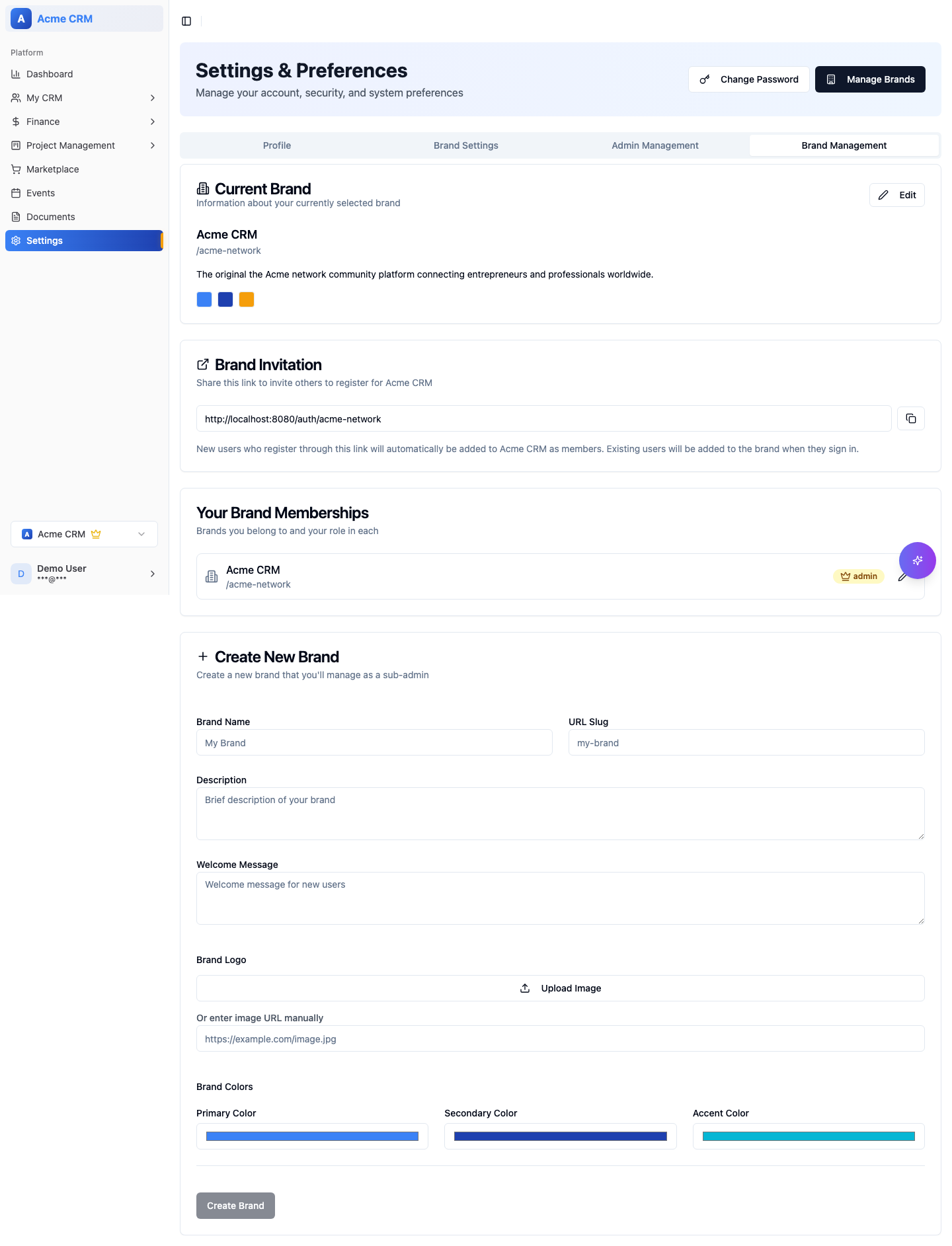952x1246 pixels.
Task: Open the Finance sidebar item
Action: [84, 122]
